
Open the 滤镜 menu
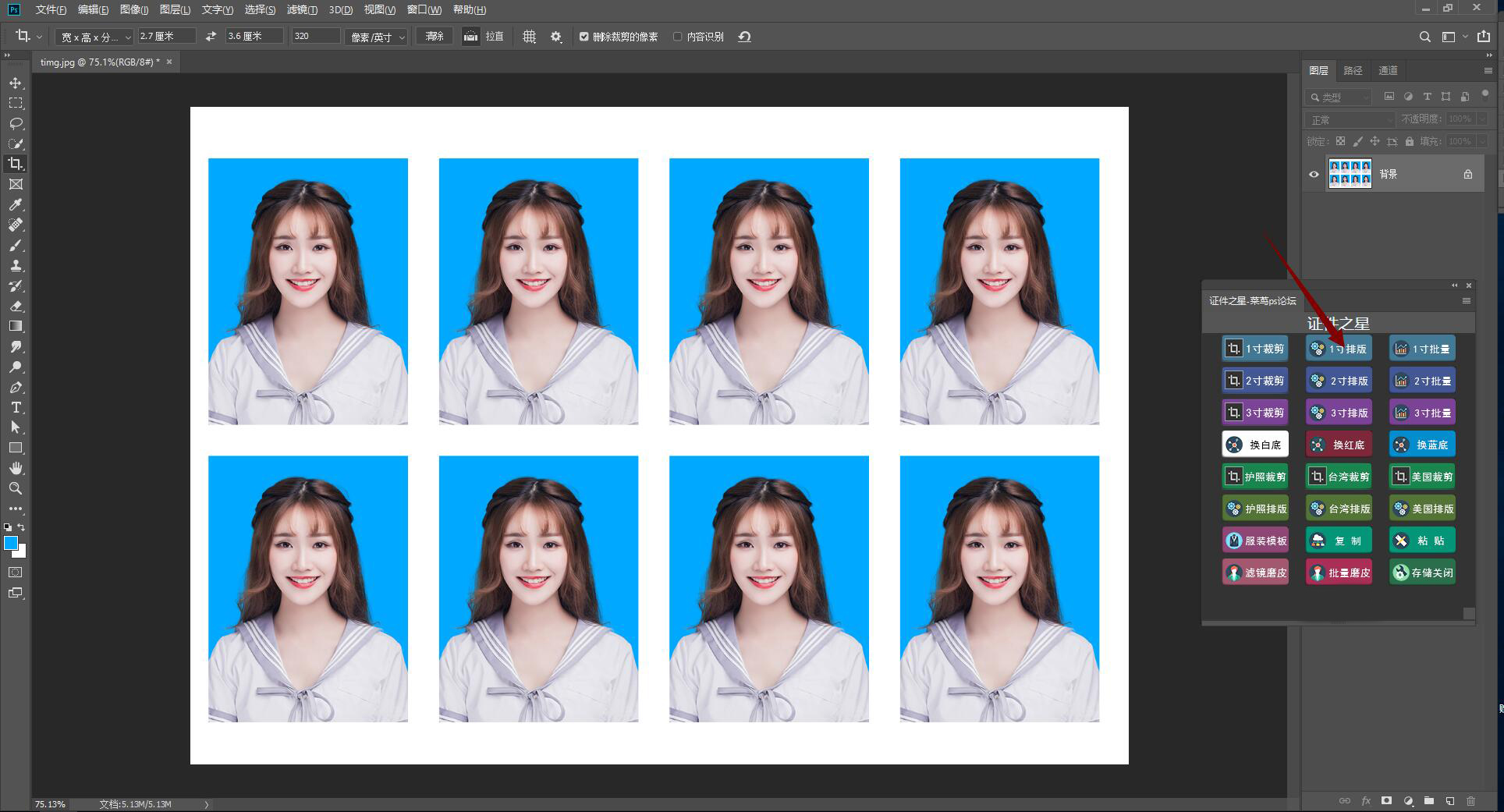pos(301,9)
